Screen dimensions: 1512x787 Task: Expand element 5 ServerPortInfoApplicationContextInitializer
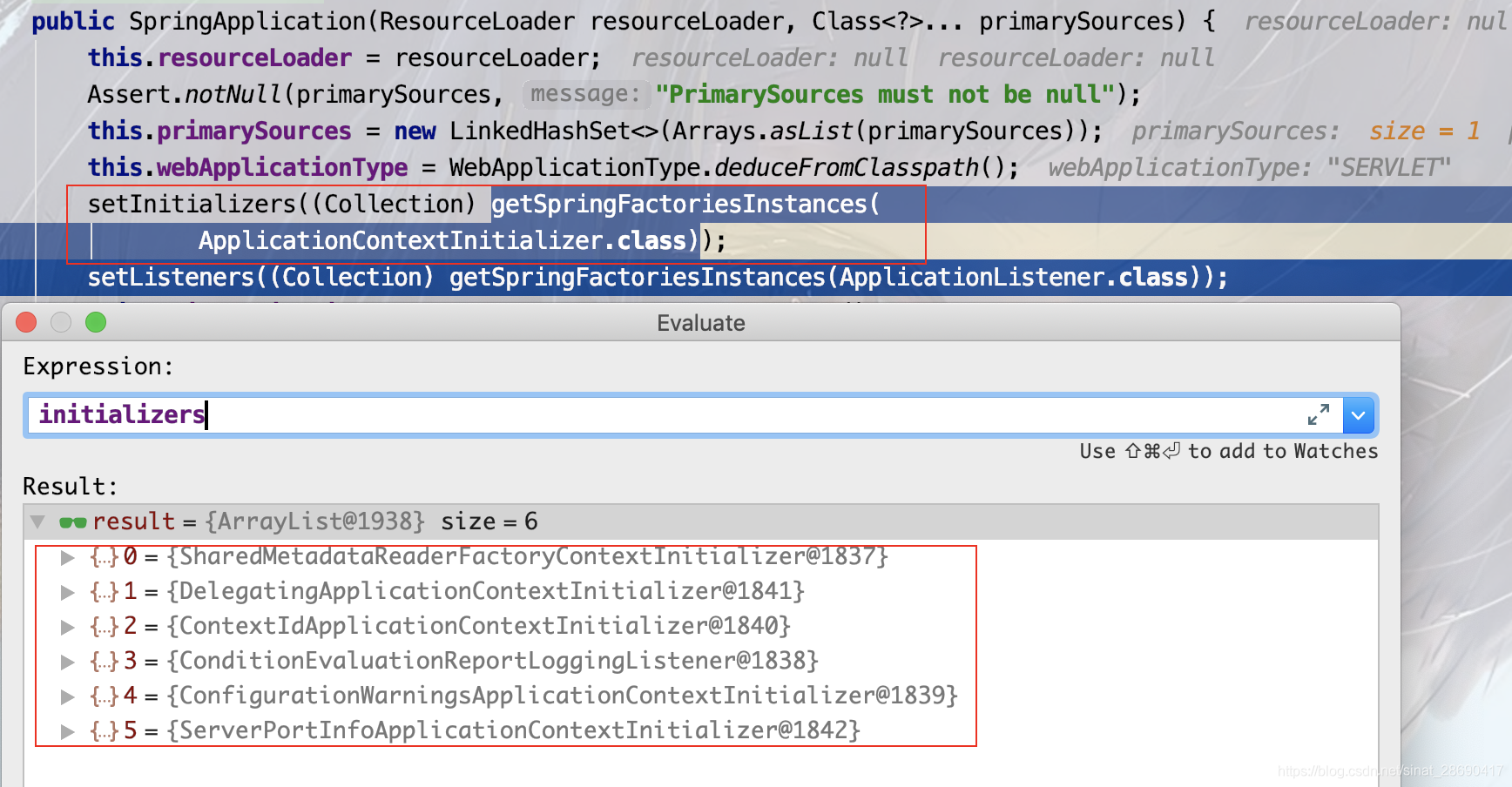point(67,731)
